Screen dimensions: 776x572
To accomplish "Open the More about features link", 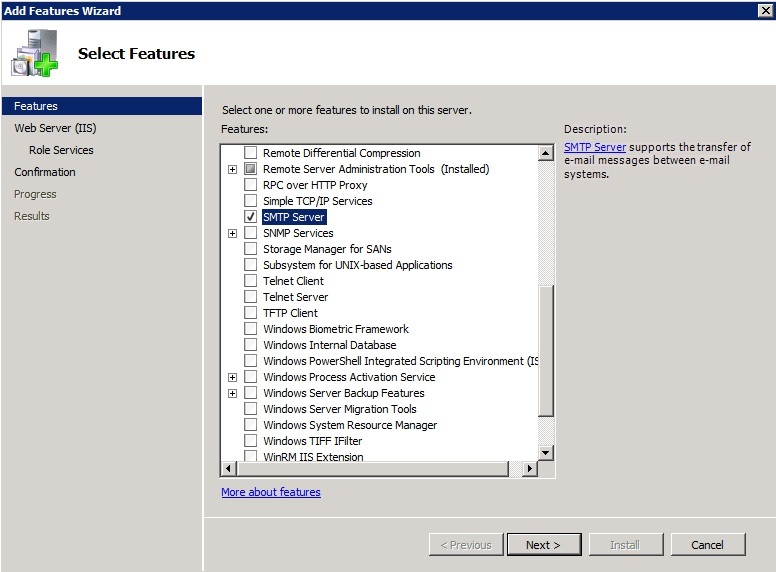I will coord(271,492).
